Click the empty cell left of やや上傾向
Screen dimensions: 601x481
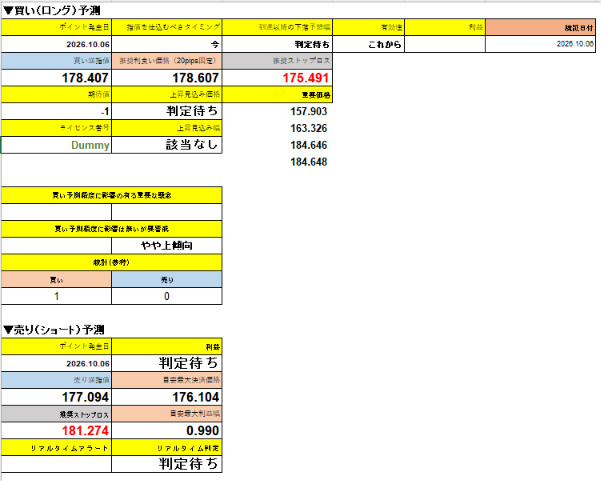pyautogui.click(x=56, y=246)
